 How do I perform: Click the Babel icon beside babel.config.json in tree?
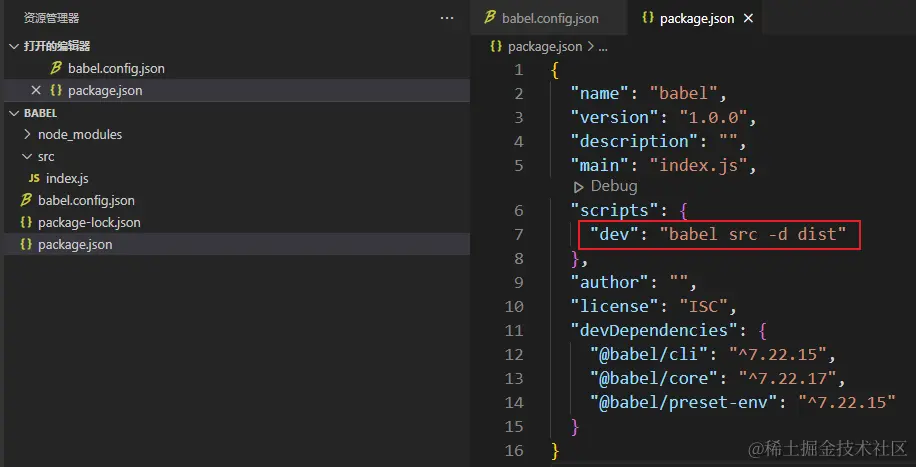(x=26, y=200)
